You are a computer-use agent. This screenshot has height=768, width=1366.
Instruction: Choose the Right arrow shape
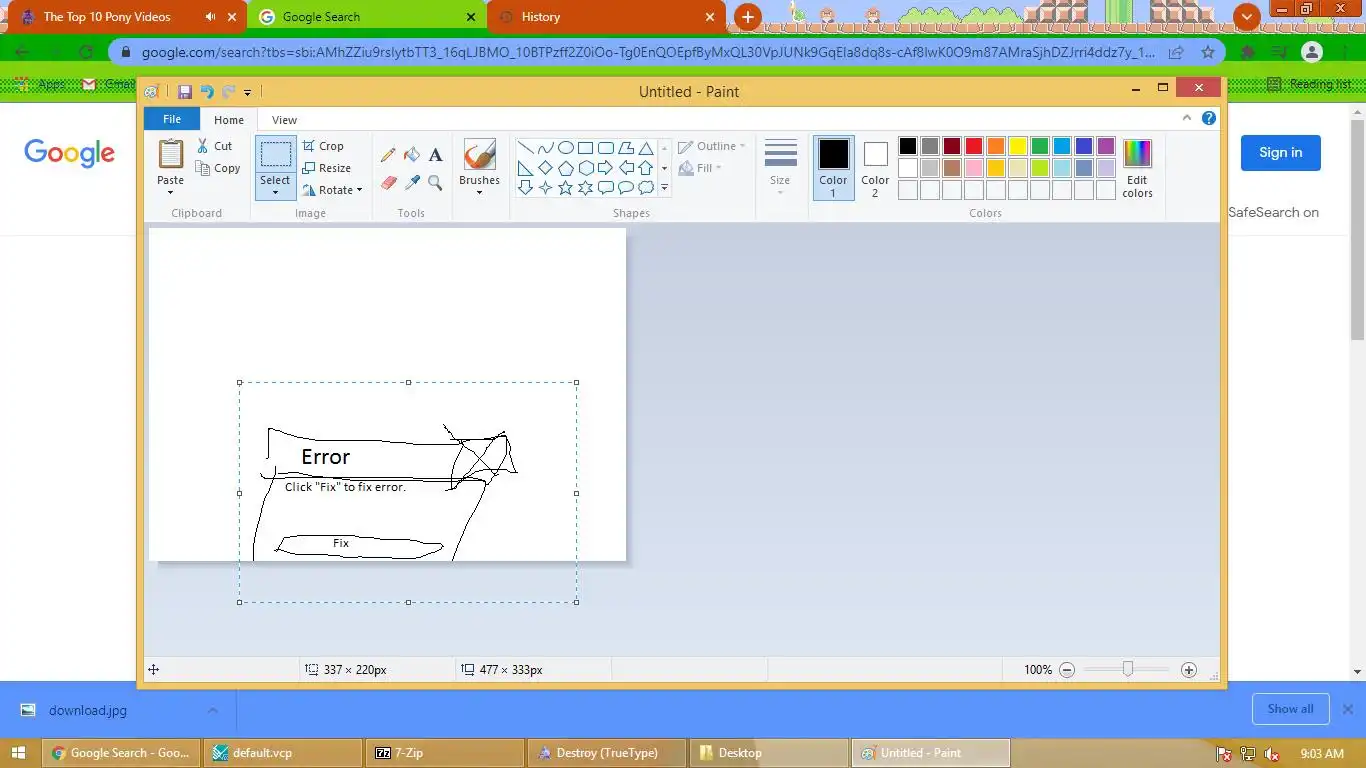click(x=605, y=168)
